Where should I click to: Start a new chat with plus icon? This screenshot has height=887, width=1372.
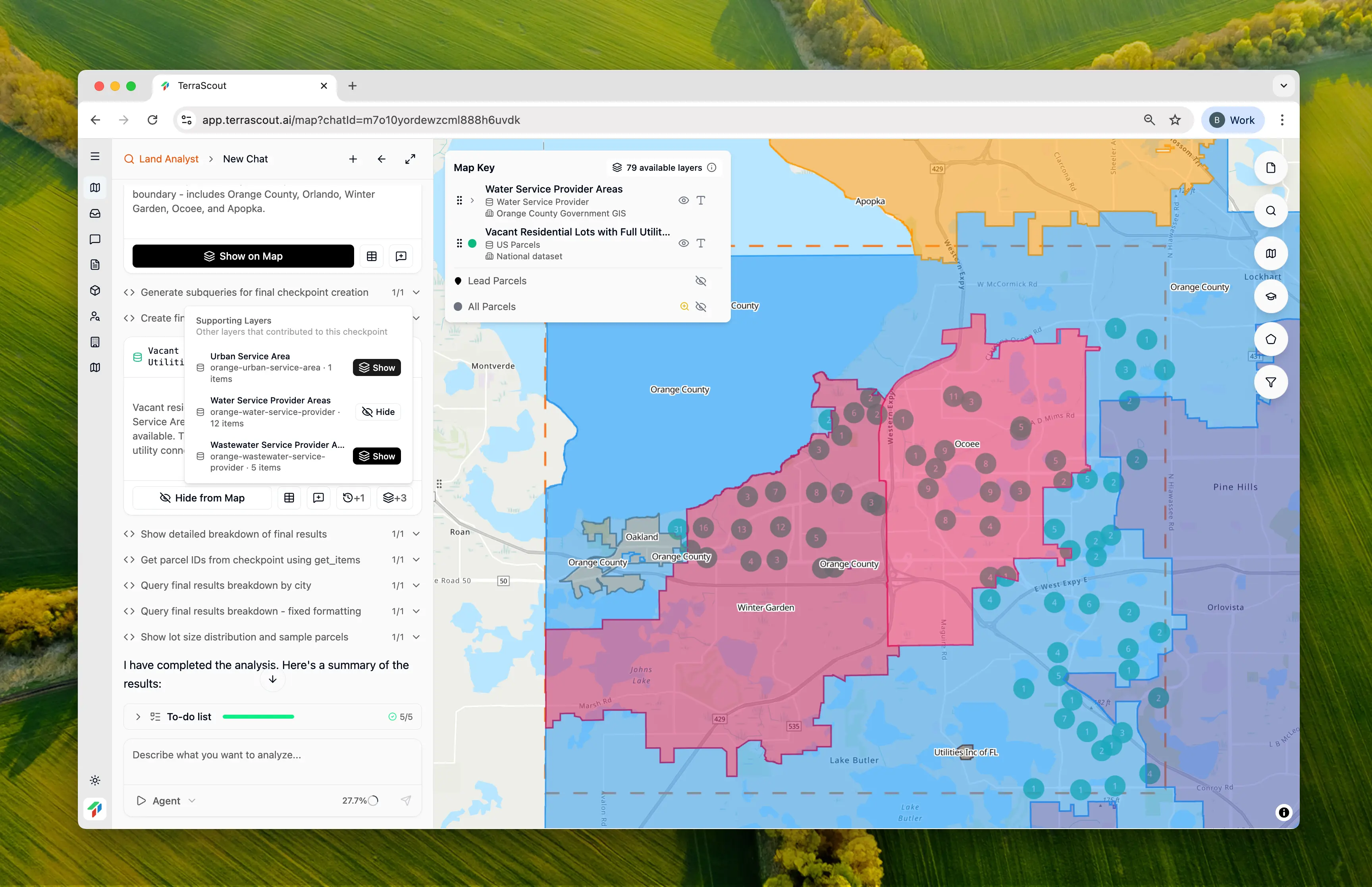353,159
